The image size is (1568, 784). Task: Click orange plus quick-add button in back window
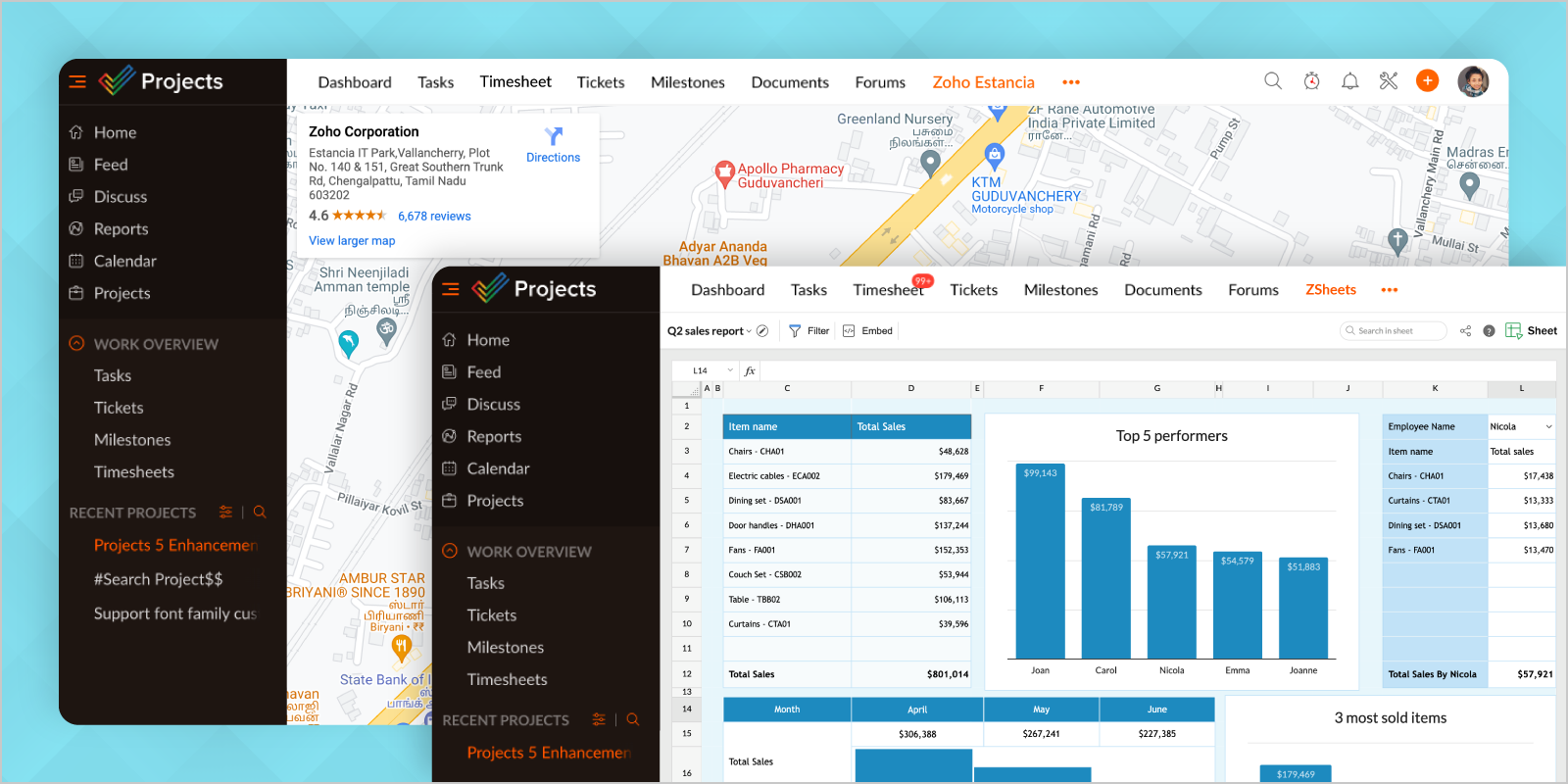[1428, 81]
